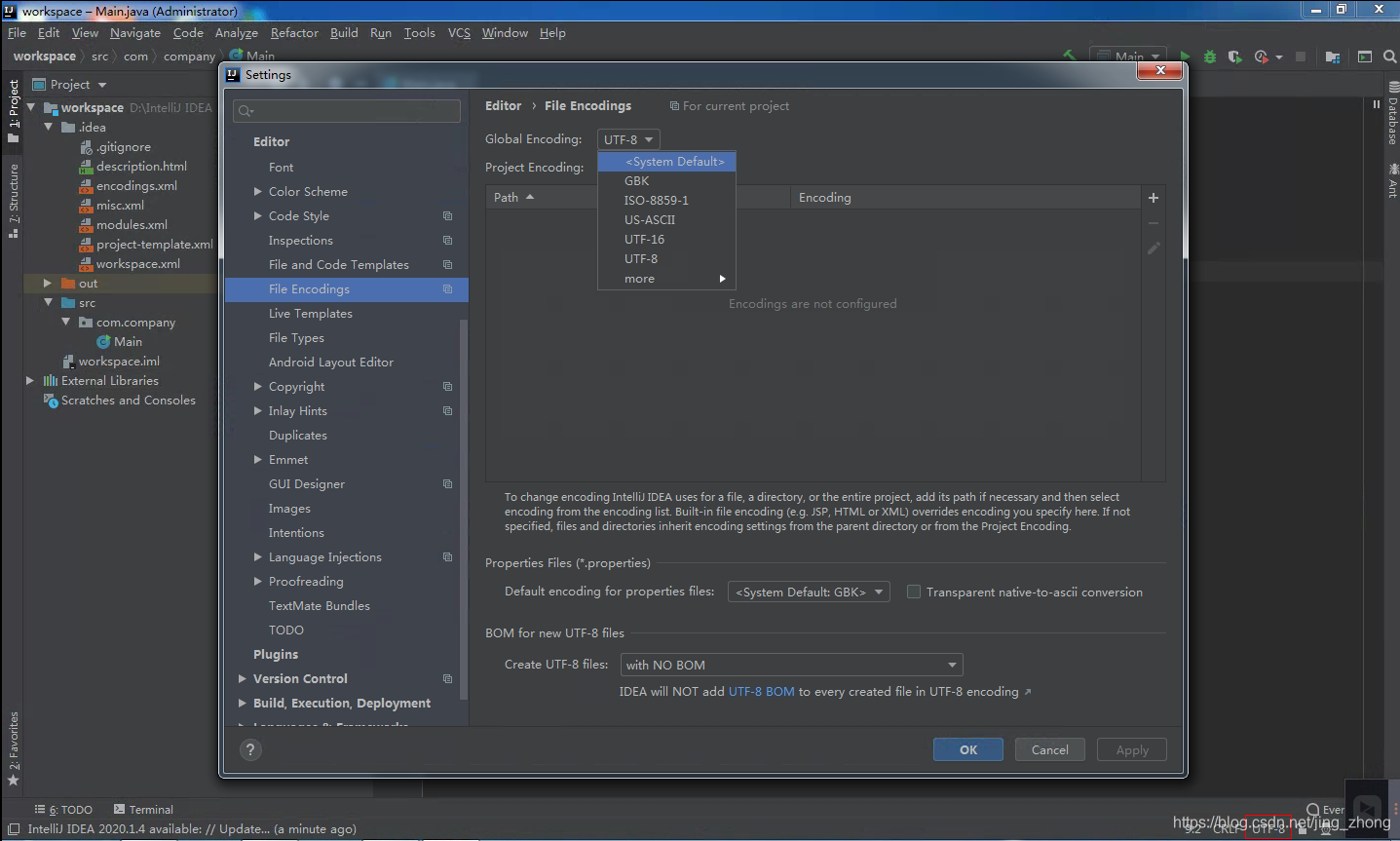Expand Build, Execution, Deployment section
The height and width of the screenshot is (841, 1400).
tap(243, 704)
